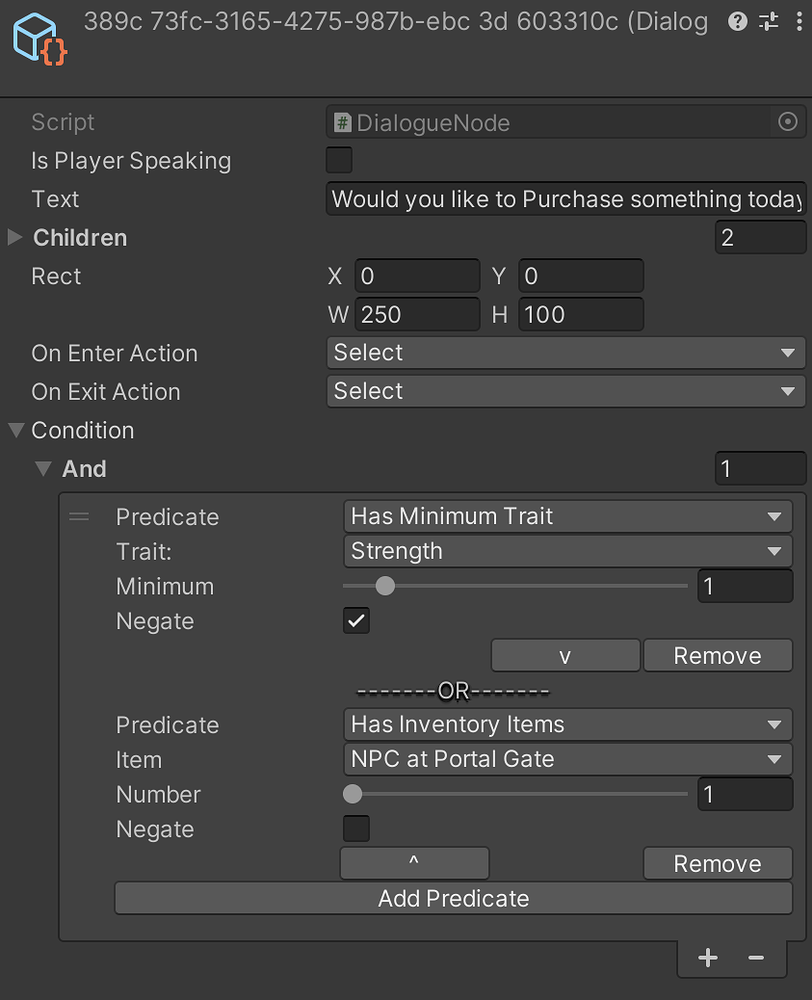Click the Rect property label

click(x=56, y=276)
